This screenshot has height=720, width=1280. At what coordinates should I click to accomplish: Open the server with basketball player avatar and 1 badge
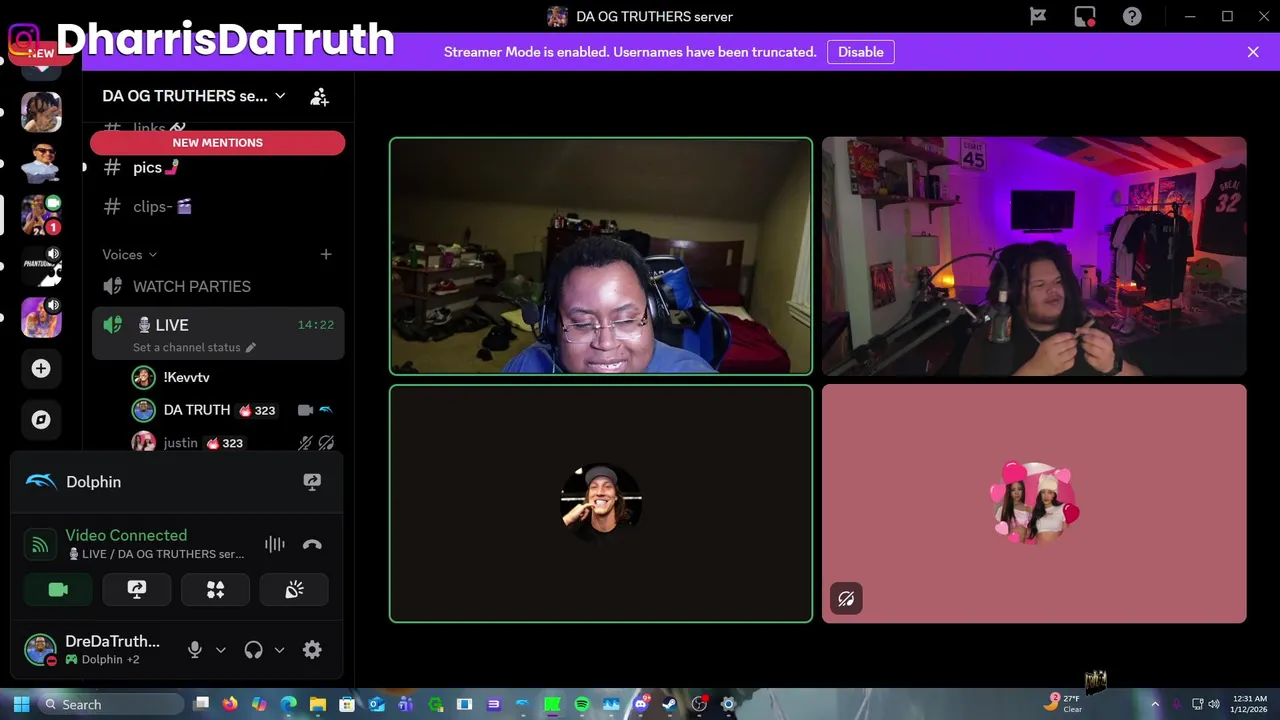click(x=41, y=215)
